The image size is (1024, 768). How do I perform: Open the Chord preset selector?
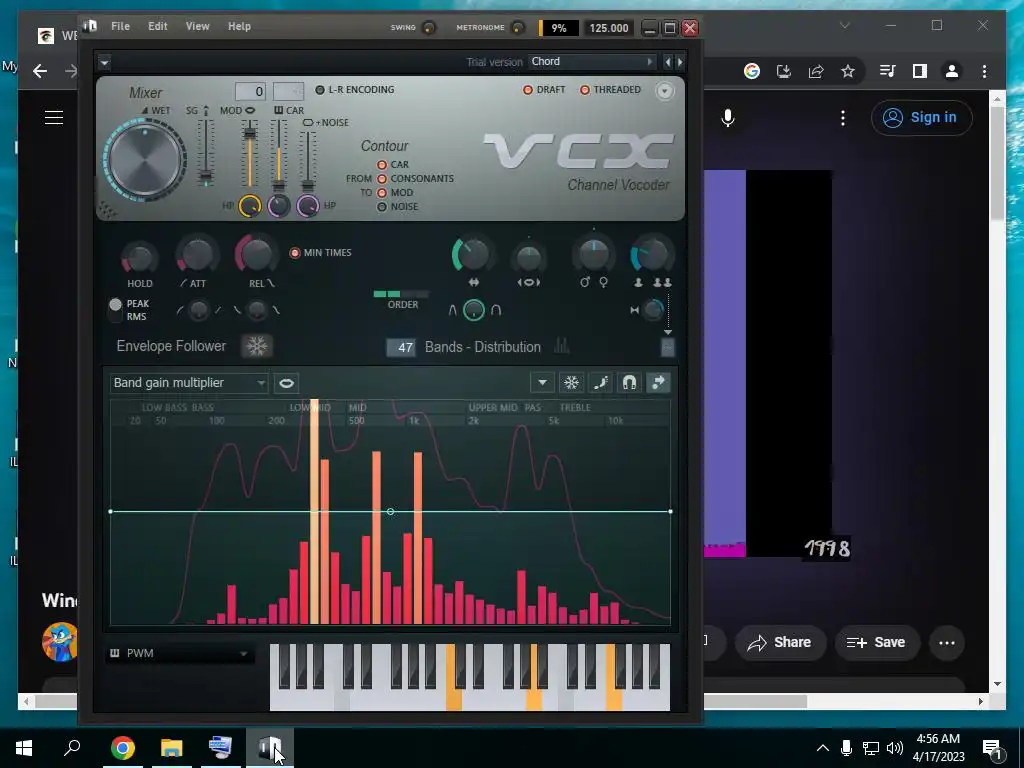592,61
